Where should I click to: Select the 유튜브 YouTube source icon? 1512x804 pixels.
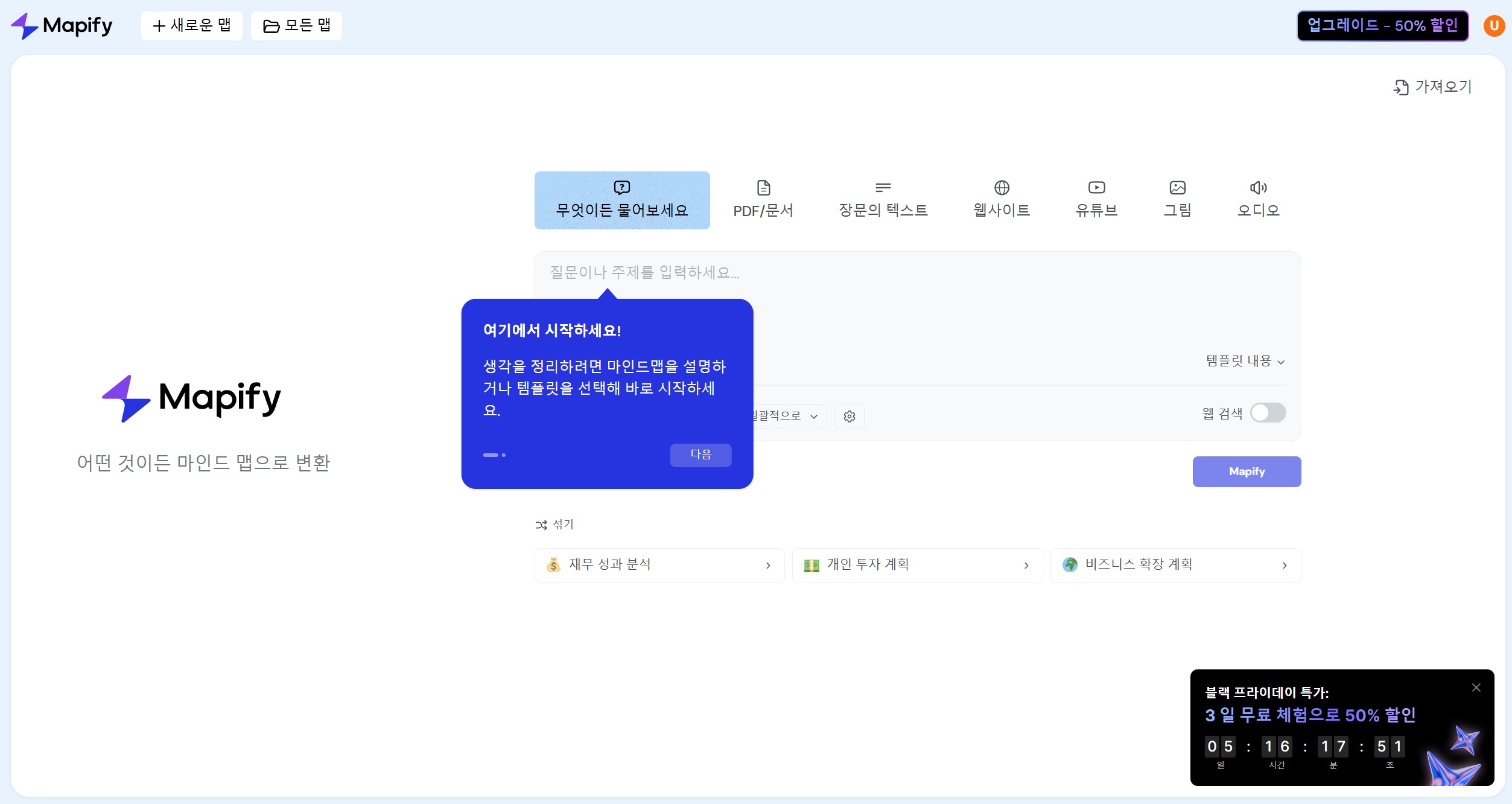tap(1096, 188)
